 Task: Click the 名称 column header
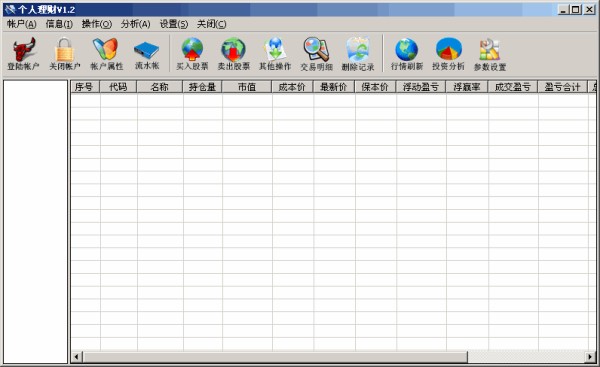point(160,87)
